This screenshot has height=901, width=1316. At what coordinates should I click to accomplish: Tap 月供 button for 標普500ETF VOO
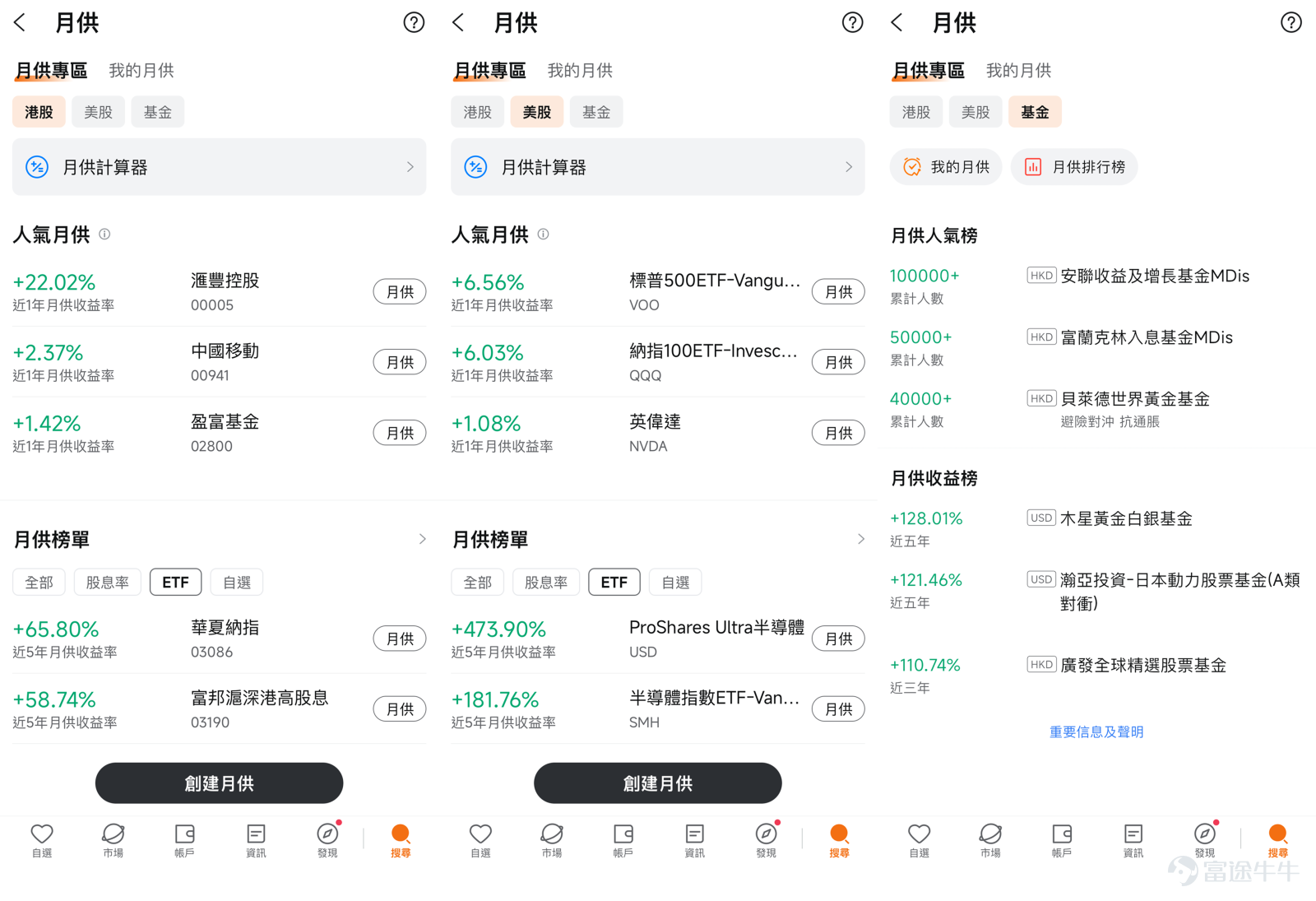(x=838, y=292)
